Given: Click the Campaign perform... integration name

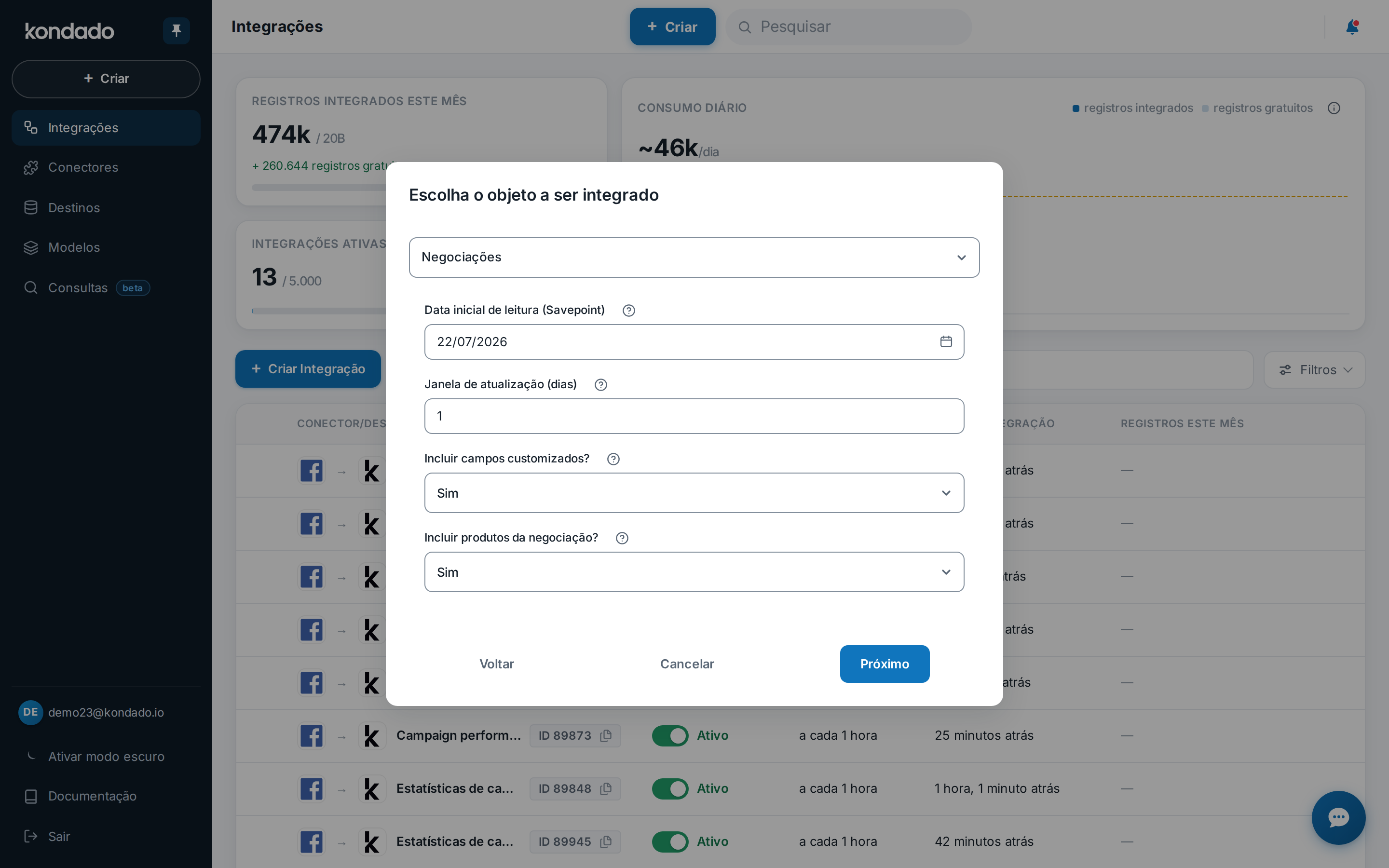Looking at the screenshot, I should point(459,735).
